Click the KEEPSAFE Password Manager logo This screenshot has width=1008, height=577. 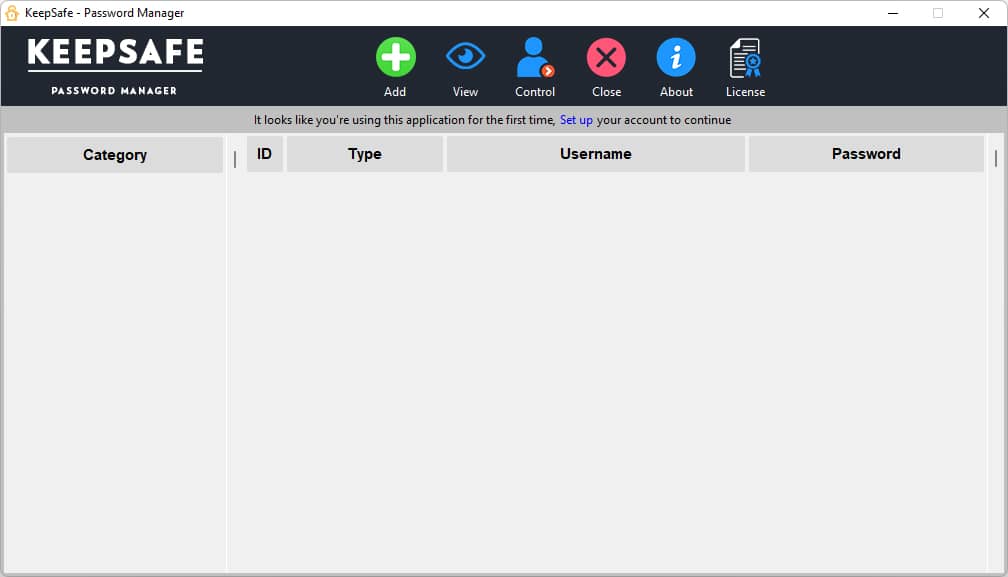(x=115, y=66)
